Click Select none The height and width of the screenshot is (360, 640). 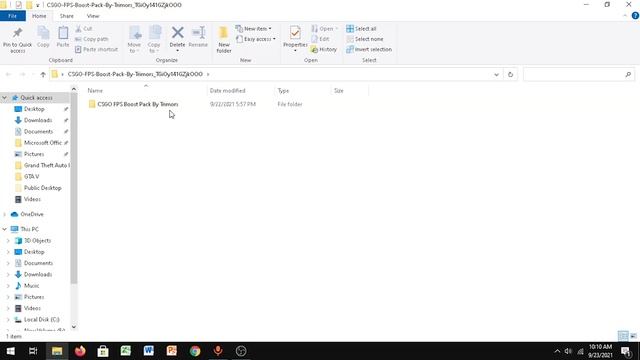[365, 39]
